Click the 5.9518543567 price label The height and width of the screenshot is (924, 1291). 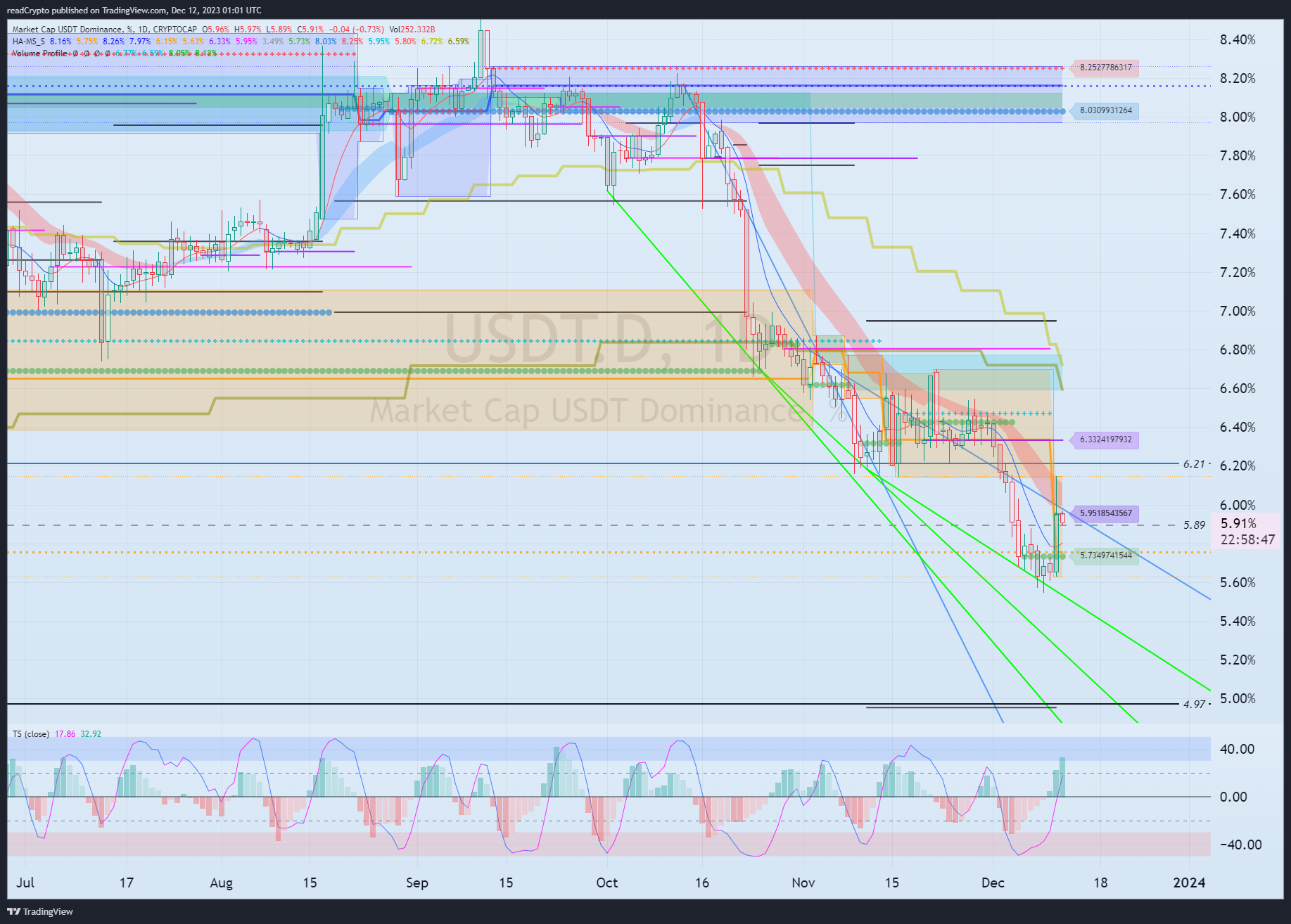pyautogui.click(x=1106, y=513)
